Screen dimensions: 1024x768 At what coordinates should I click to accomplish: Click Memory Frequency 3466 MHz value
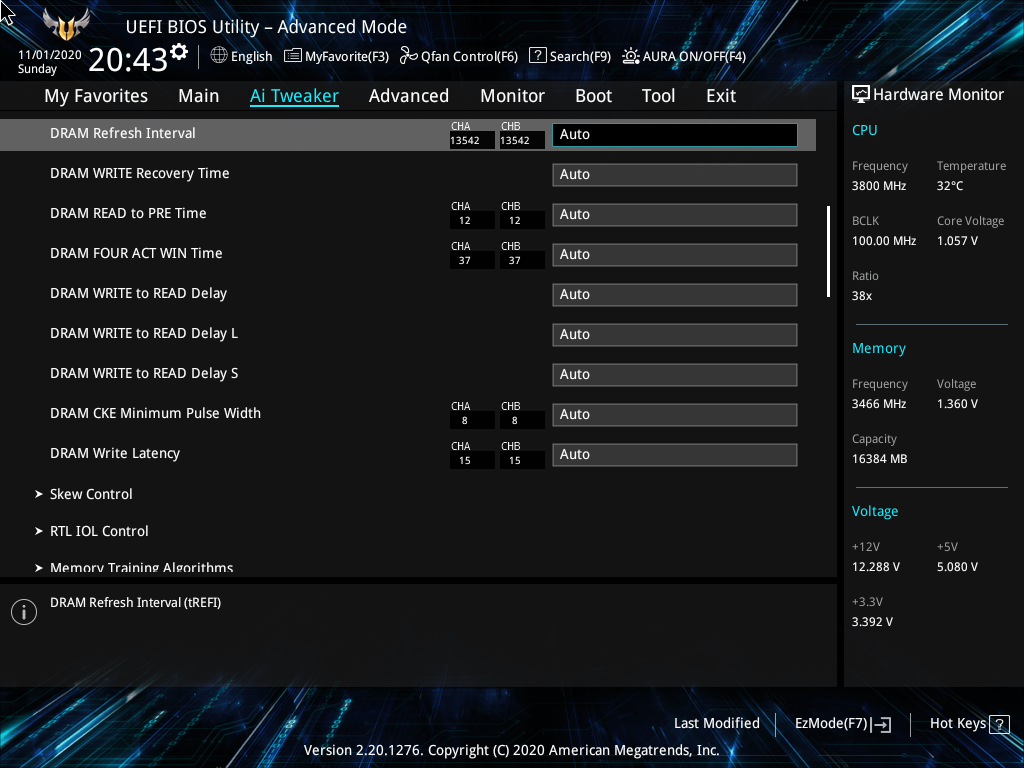(x=879, y=404)
